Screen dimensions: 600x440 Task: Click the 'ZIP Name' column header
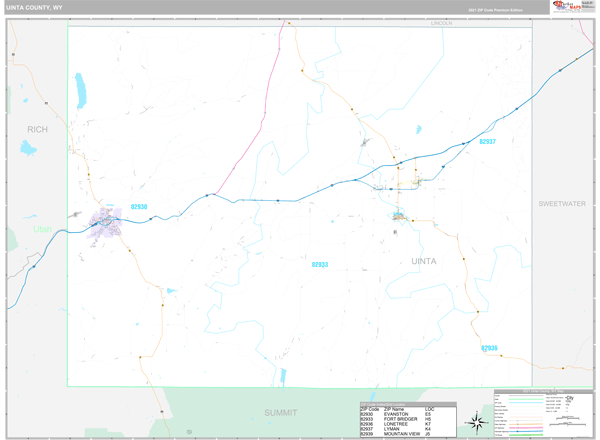click(x=394, y=409)
